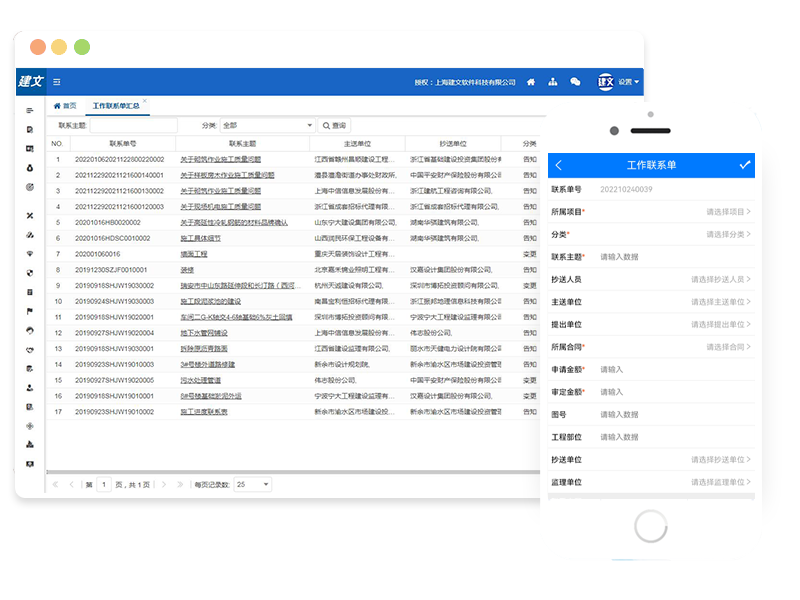Tap the 申请金额 input on the phone
The width and height of the screenshot is (800, 600).
[x=673, y=369]
